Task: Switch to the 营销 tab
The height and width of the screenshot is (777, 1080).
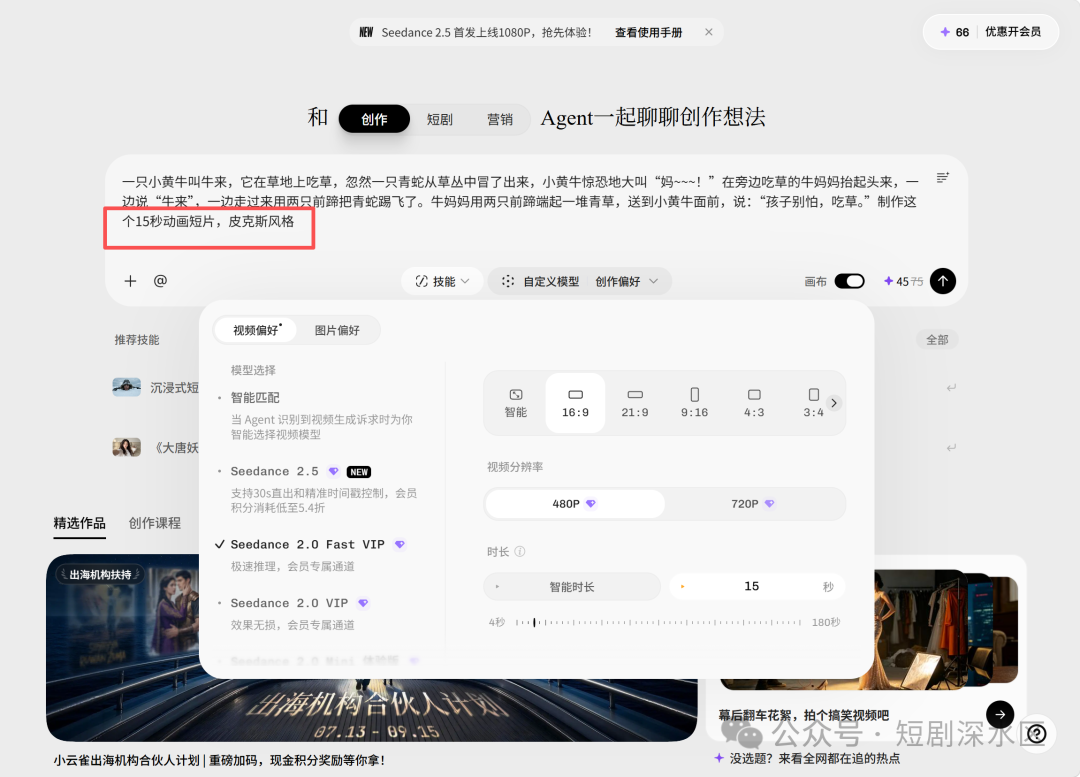Action: (x=499, y=119)
